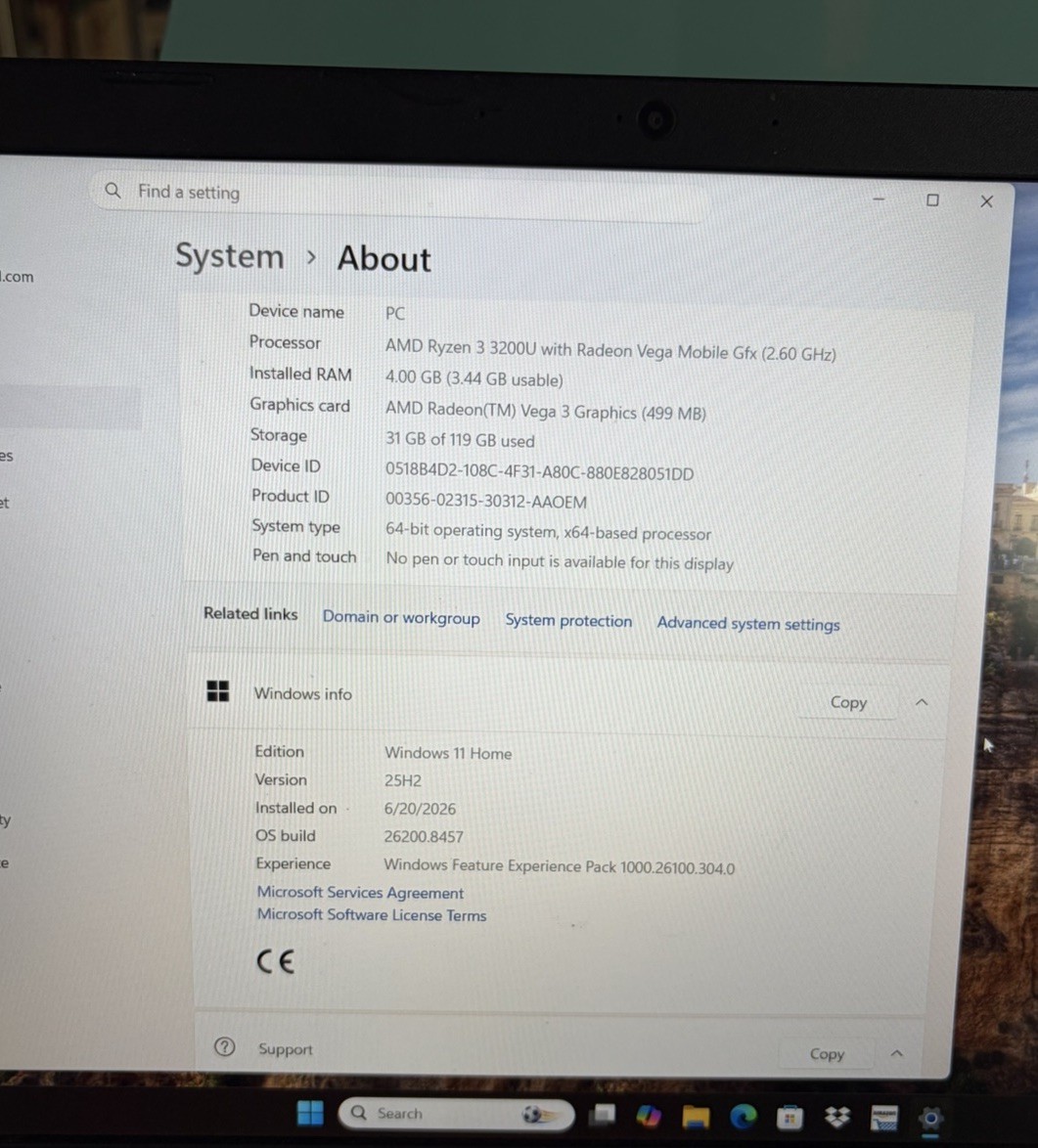Click the Device name value PC

395,313
